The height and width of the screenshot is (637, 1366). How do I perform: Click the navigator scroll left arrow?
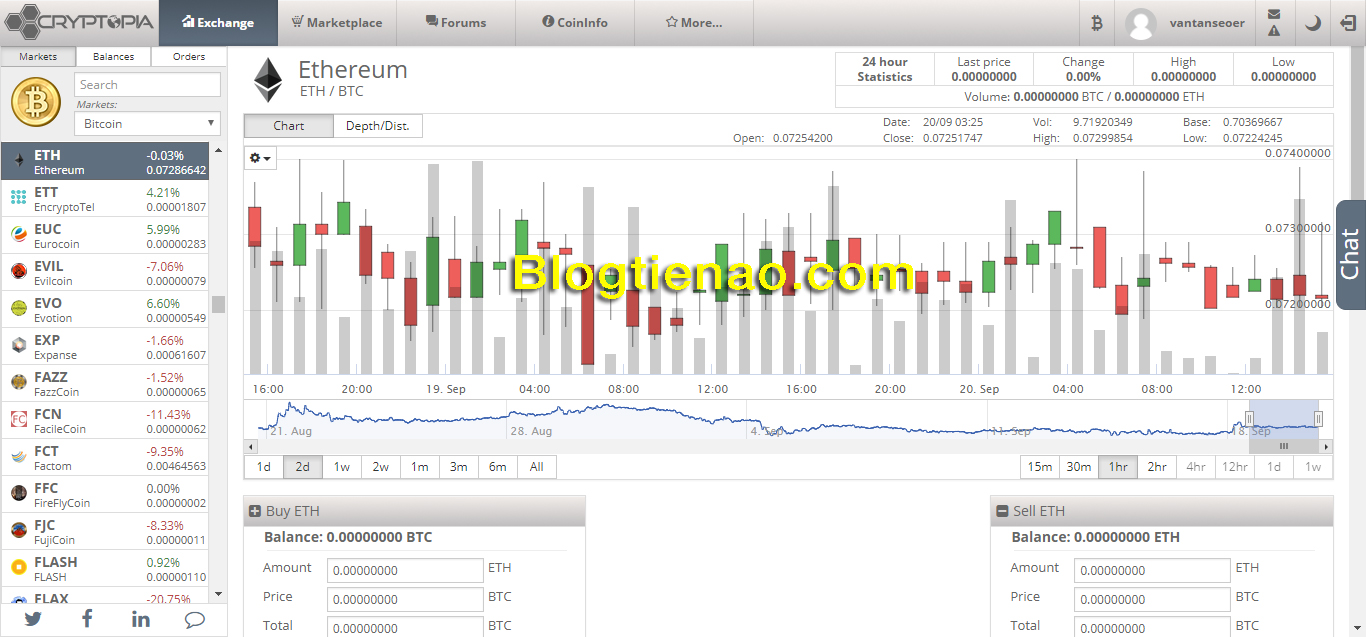[251, 447]
